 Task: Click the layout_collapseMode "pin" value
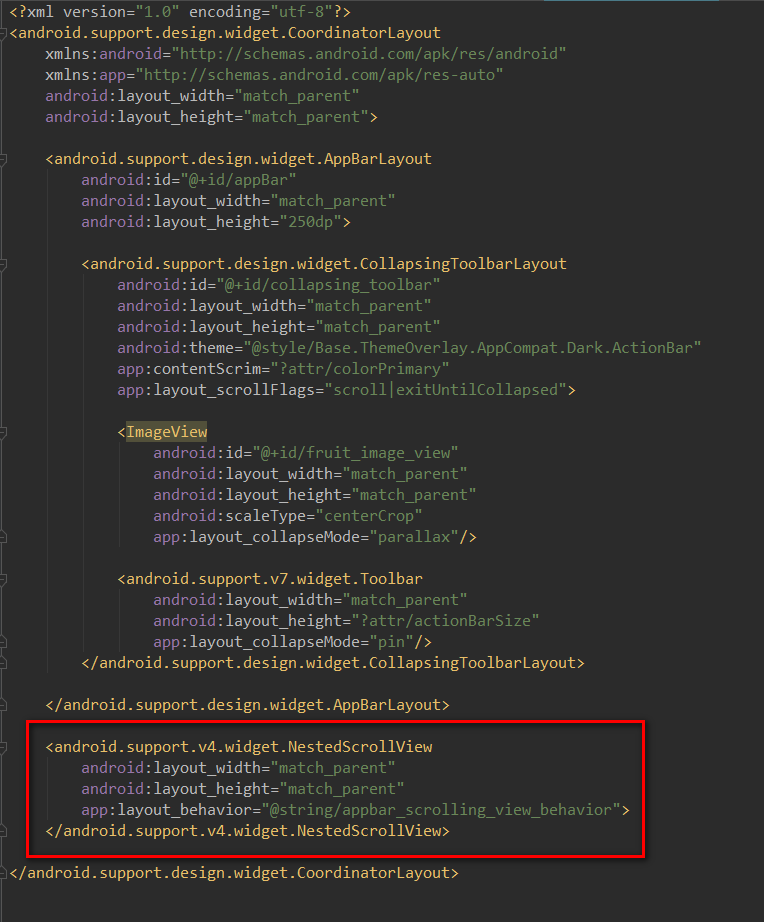pos(392,642)
